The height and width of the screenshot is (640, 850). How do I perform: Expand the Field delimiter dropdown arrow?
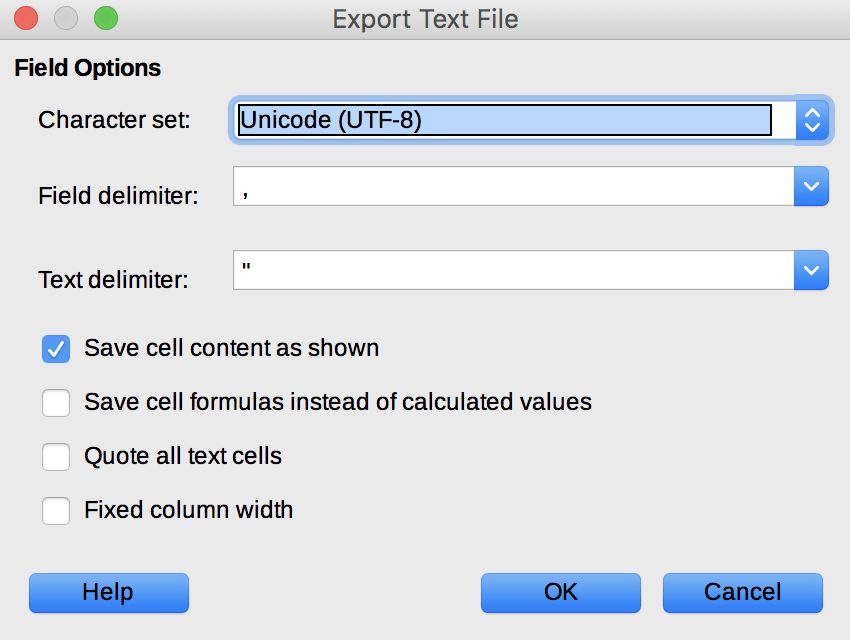(x=811, y=186)
